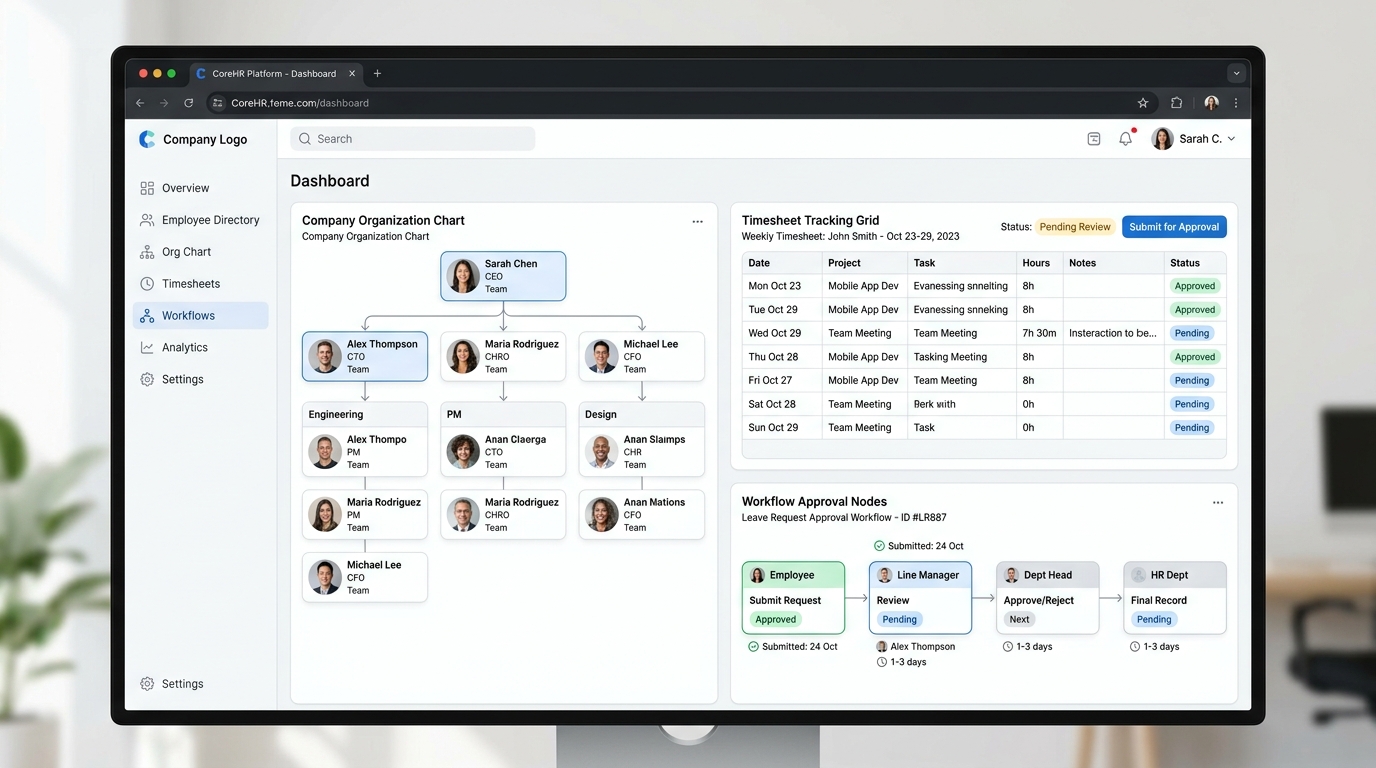Click the Company Logo icon
1376x768 pixels.
(x=147, y=139)
